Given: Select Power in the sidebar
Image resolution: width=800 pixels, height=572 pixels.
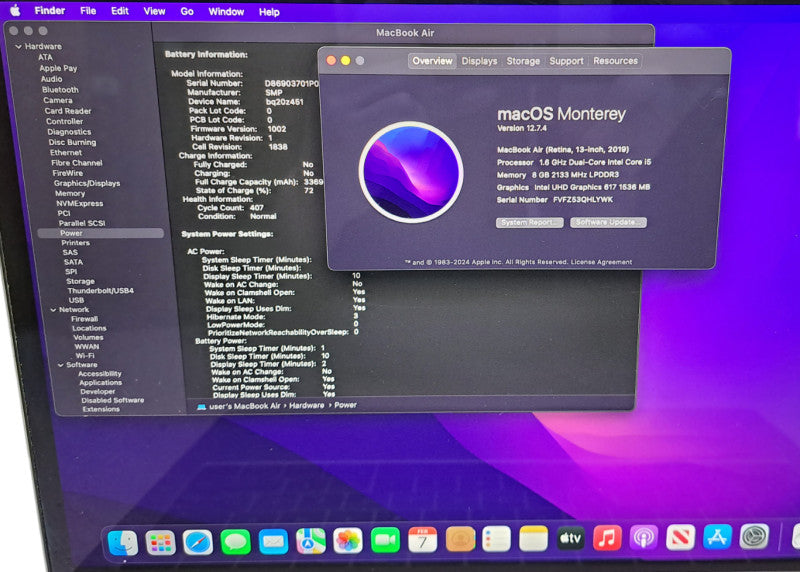Looking at the screenshot, I should 101,233.
